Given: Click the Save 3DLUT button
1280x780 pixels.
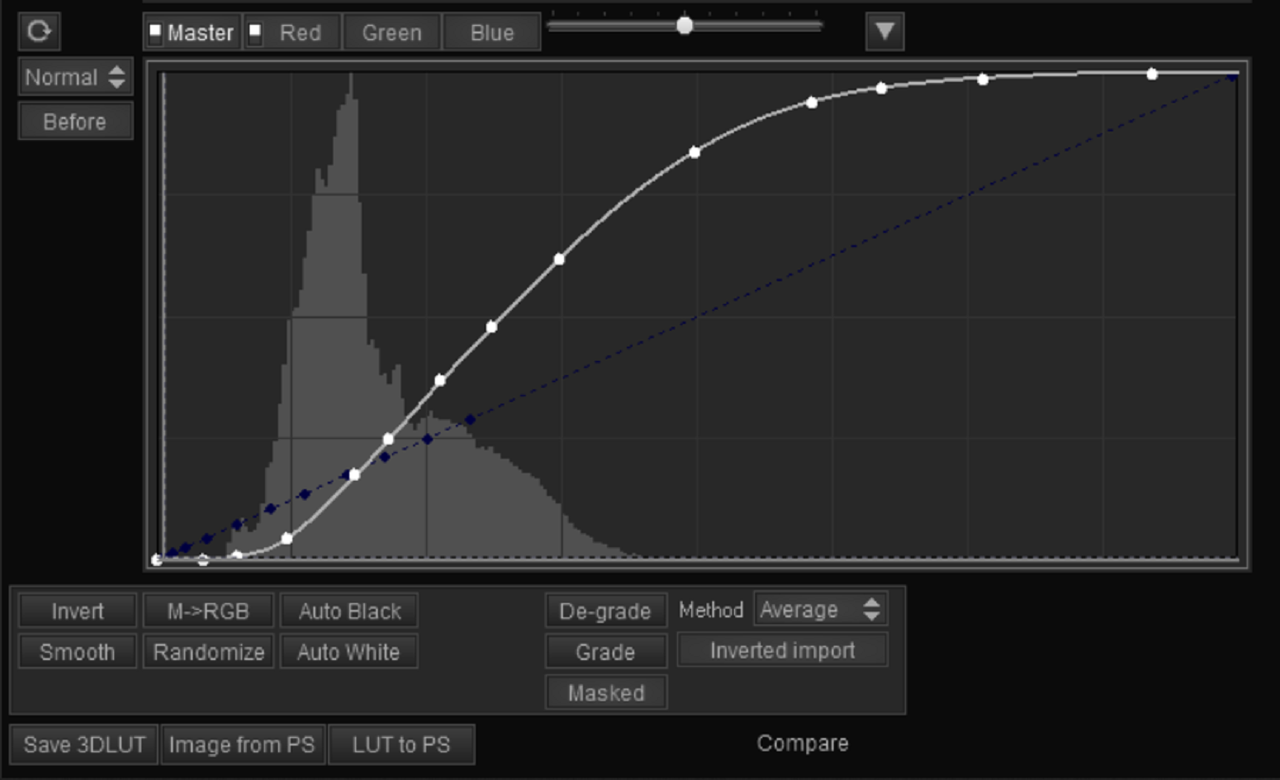Looking at the screenshot, I should click(84, 745).
